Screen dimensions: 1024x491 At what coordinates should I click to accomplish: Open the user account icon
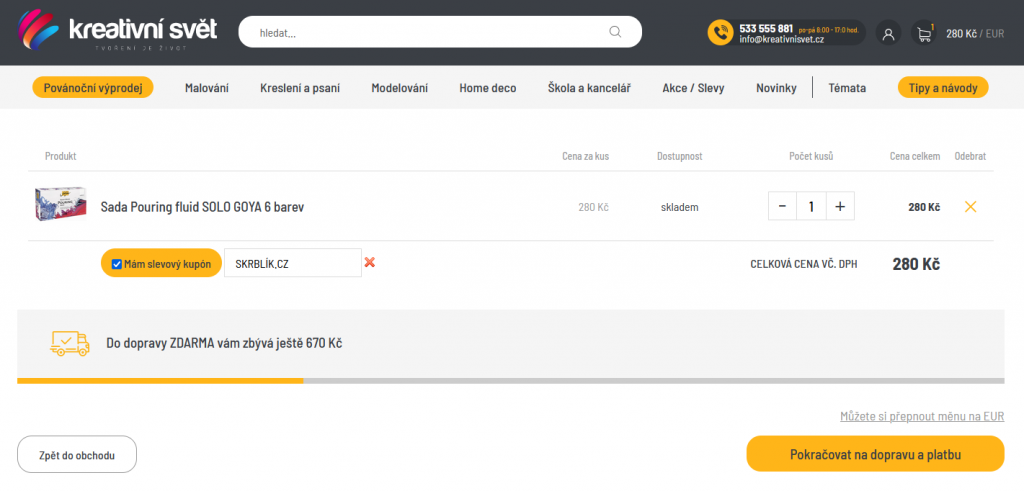click(x=888, y=33)
